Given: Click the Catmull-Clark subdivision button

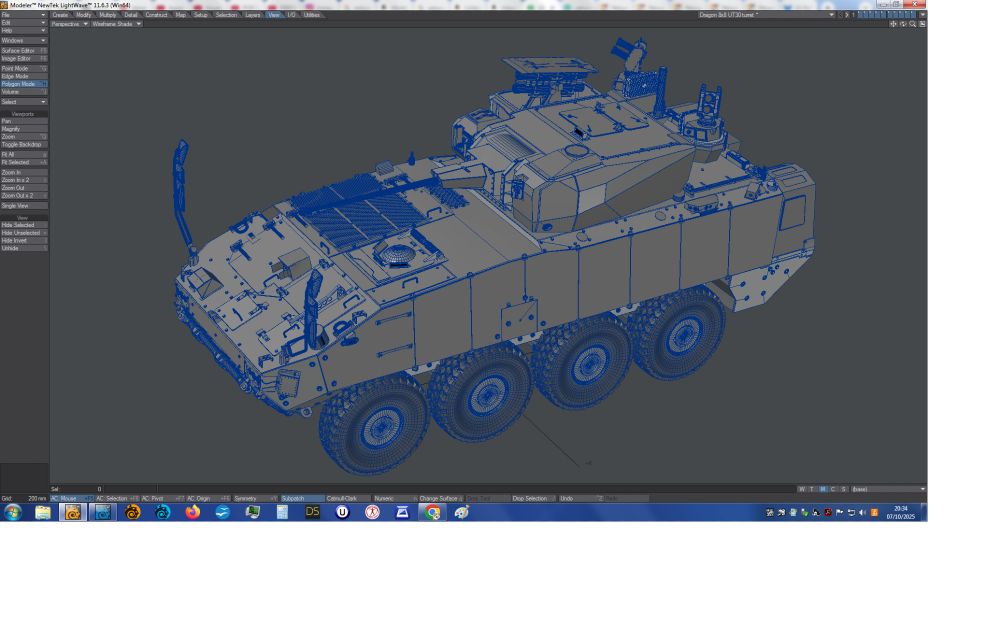Looking at the screenshot, I should [x=348, y=499].
